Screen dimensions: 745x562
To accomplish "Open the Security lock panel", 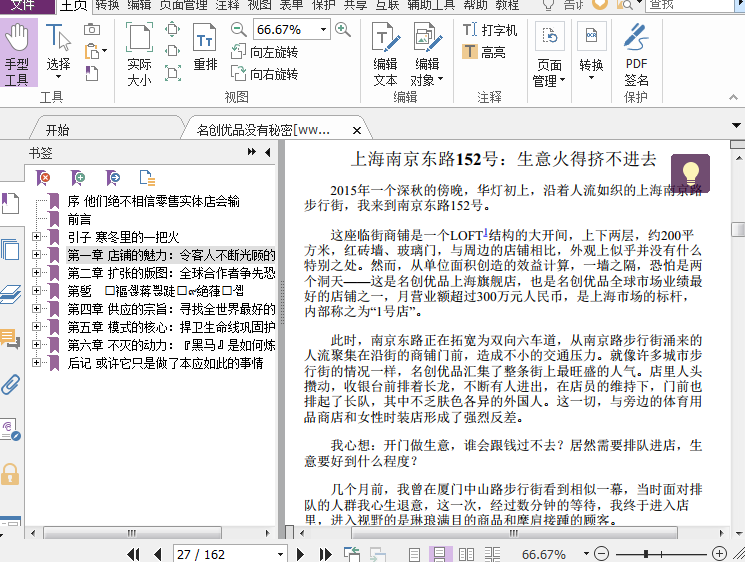I will [10, 474].
